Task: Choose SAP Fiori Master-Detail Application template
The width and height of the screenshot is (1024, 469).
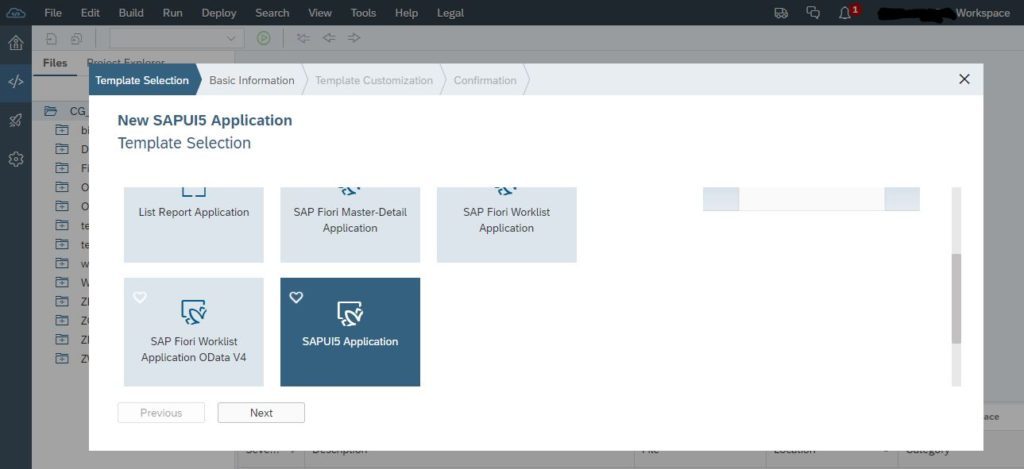Action: point(350,224)
